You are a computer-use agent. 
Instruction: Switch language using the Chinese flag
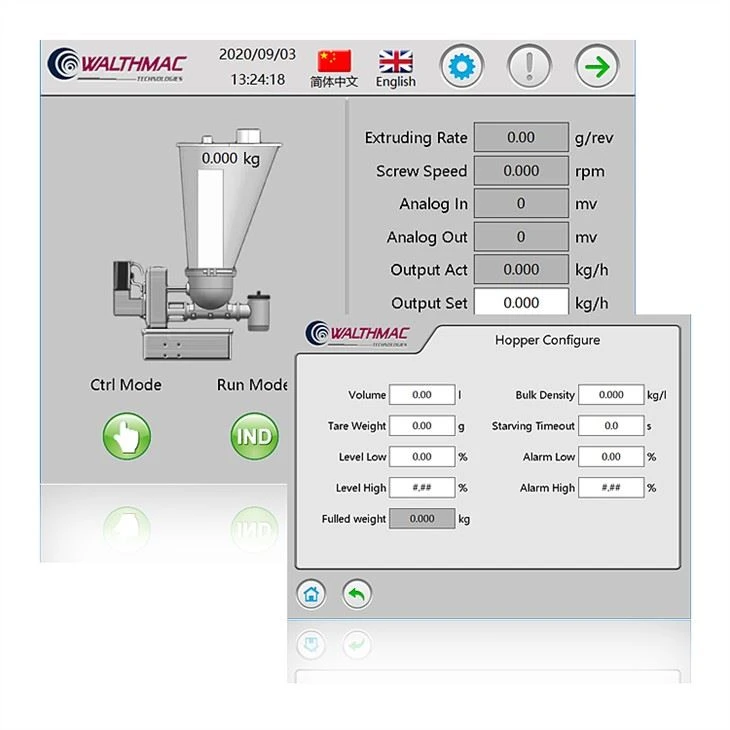(334, 61)
